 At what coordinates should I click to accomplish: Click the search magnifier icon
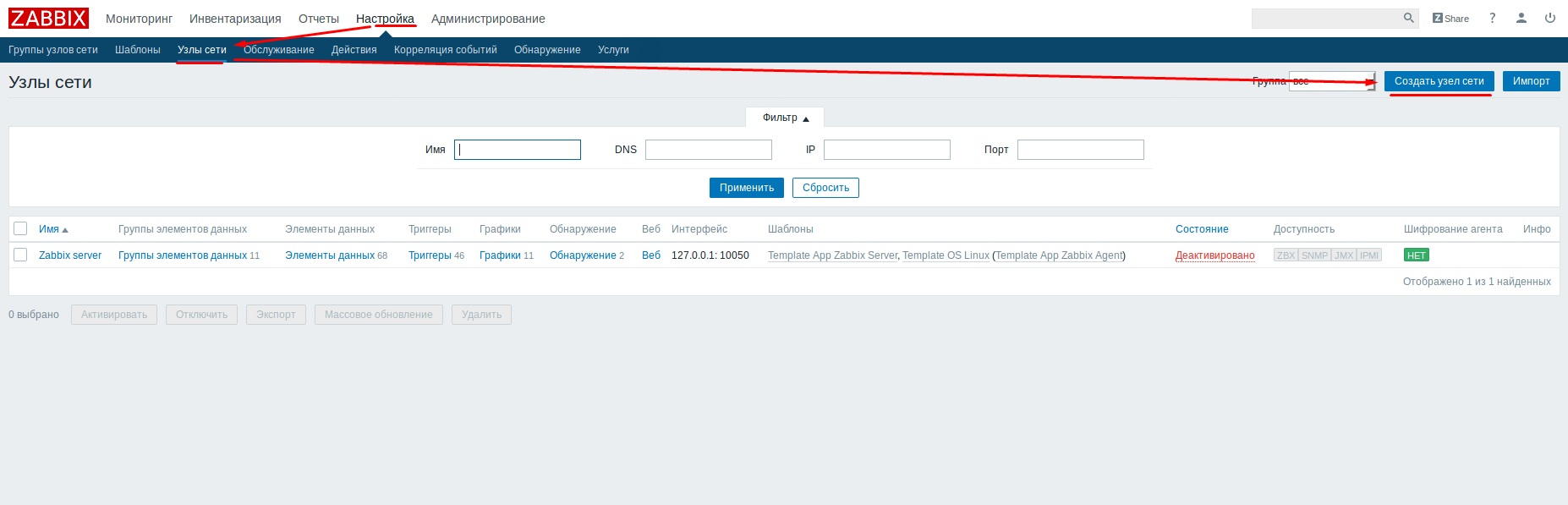click(1408, 18)
